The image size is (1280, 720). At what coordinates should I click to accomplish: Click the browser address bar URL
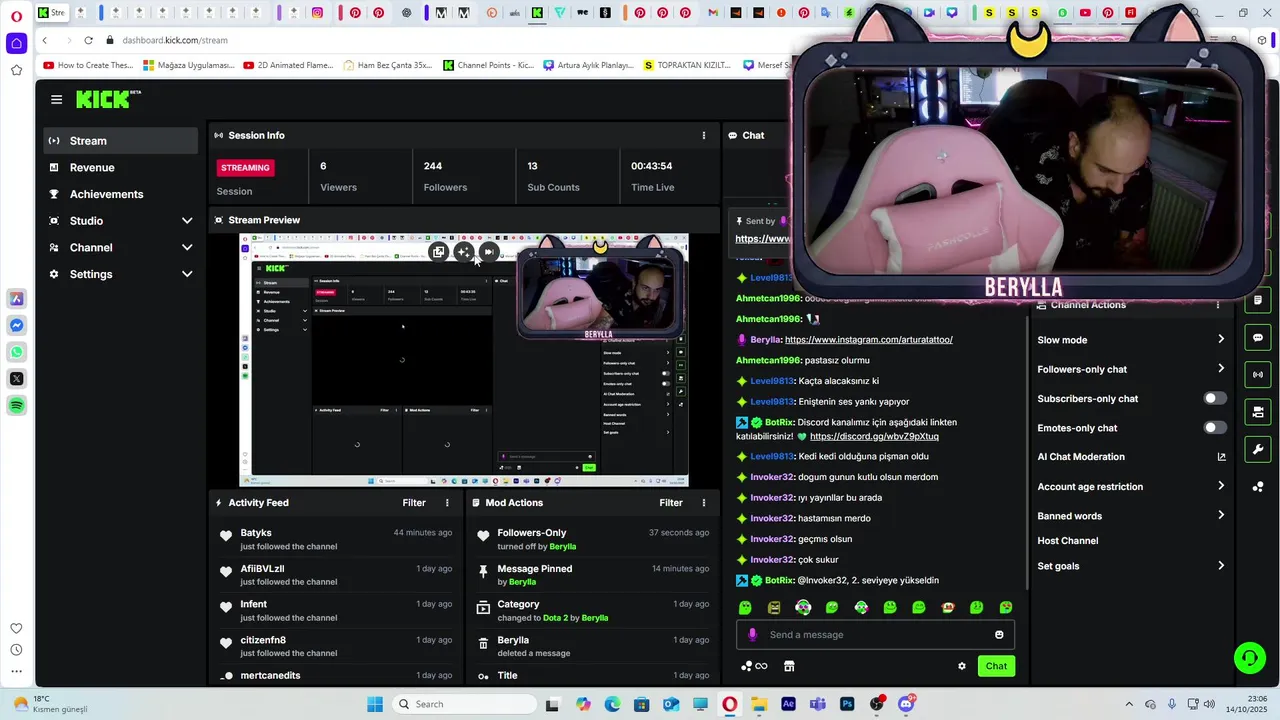[175, 40]
